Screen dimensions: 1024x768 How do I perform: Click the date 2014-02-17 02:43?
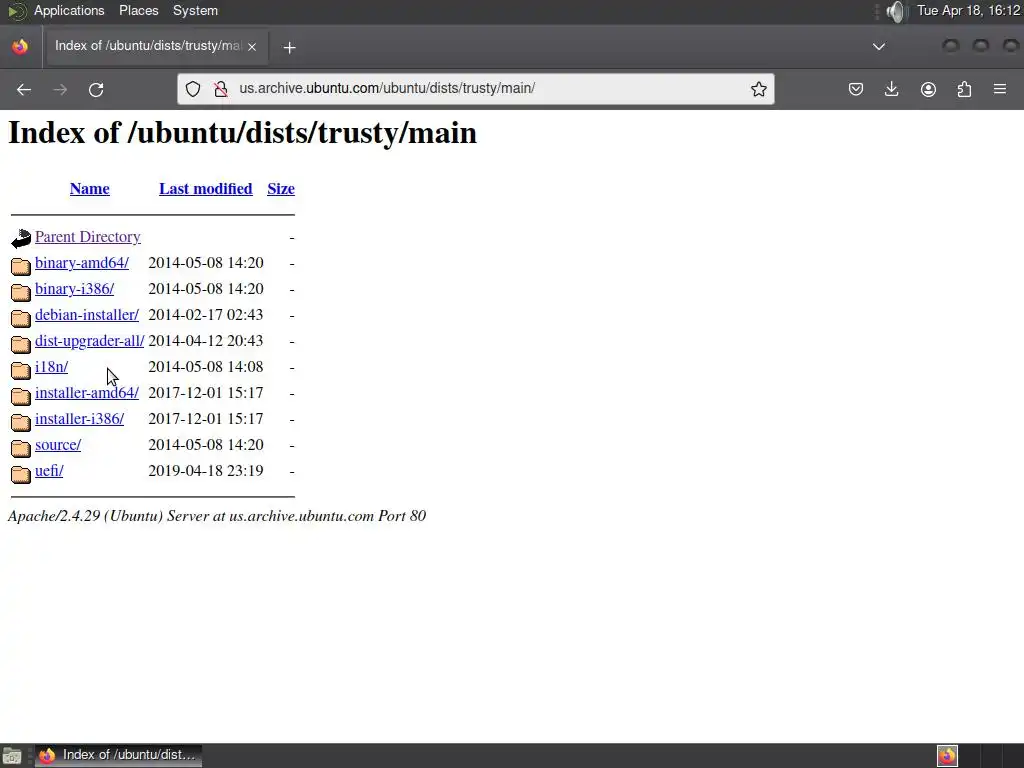point(206,315)
